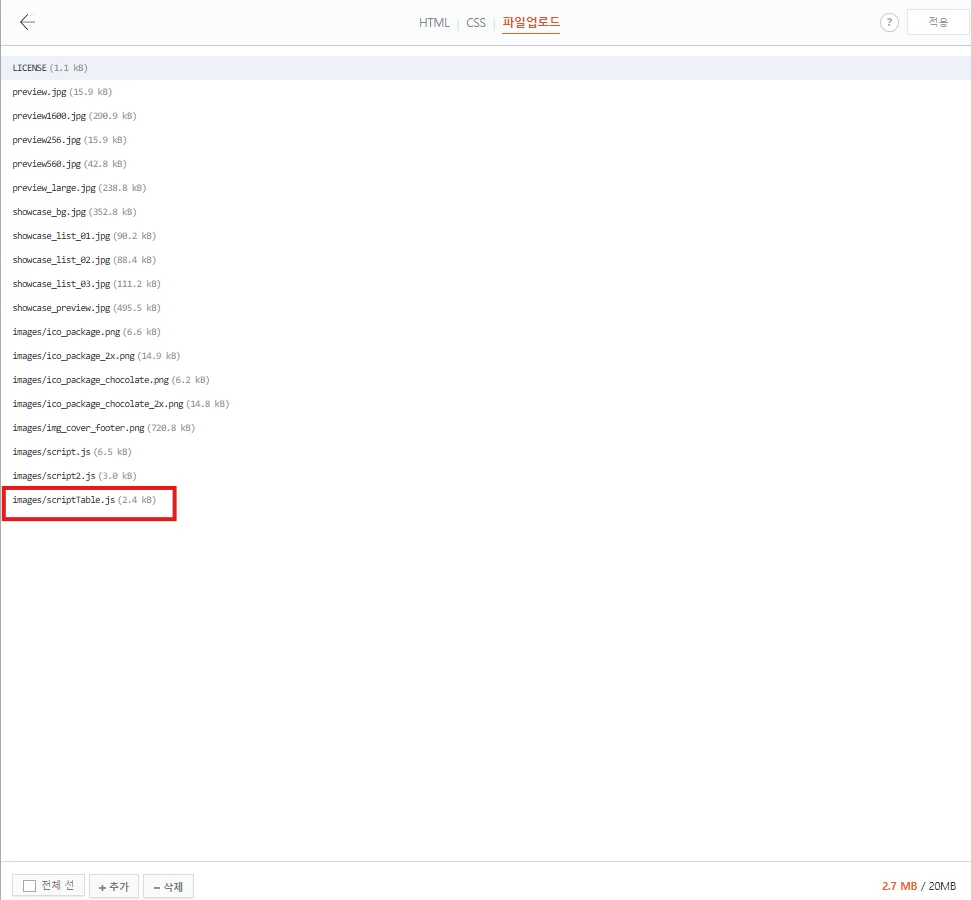Select images/scriptTable.js file
971x900 pixels.
click(x=84, y=500)
